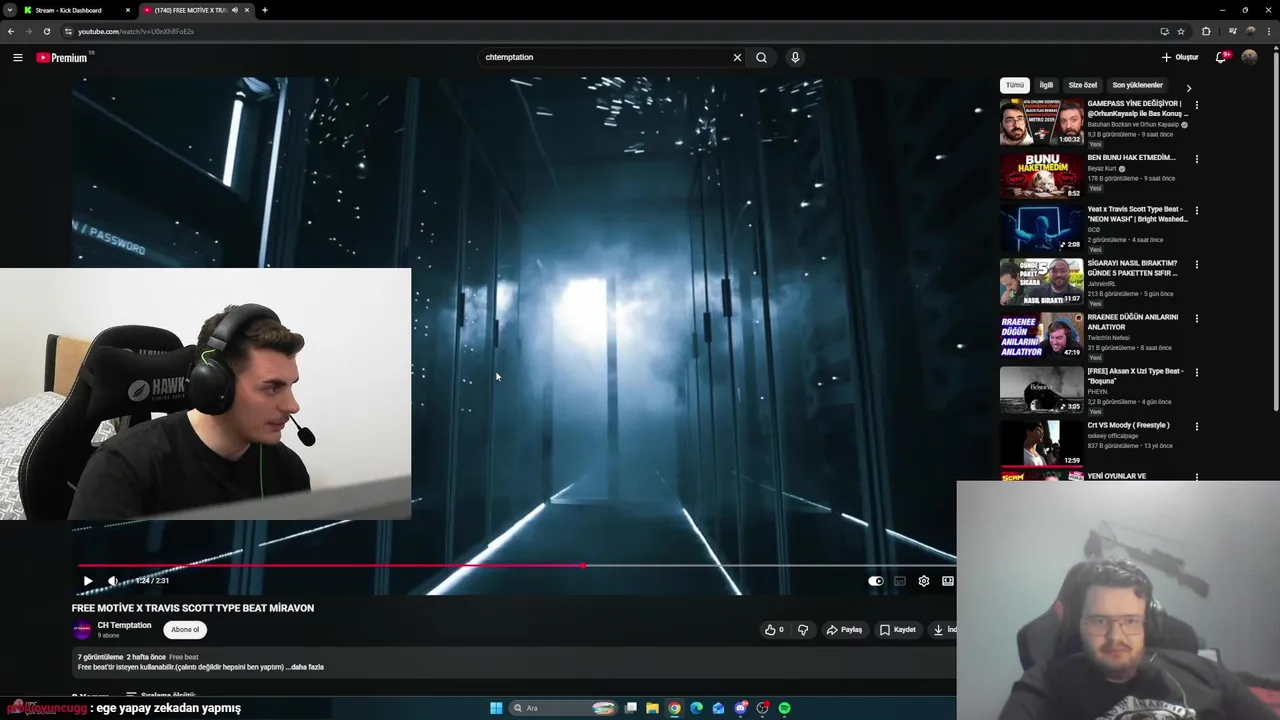Viewport: 1280px width, 720px height.
Task: Open options for NEON WASH type beat video
Action: pyautogui.click(x=1197, y=211)
